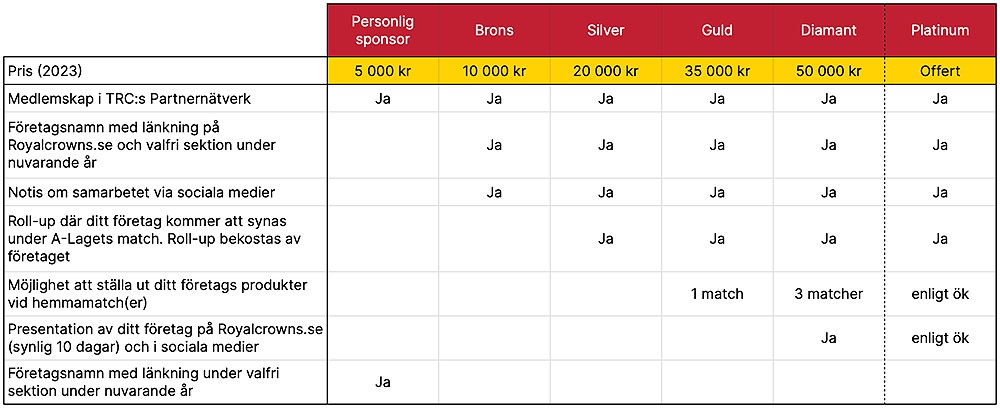Click the 1 match cell under Guld
The image size is (1000, 408).
click(x=717, y=294)
